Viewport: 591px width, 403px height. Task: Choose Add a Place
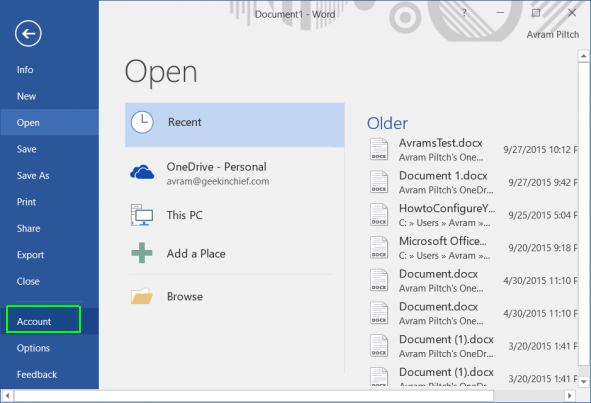click(x=234, y=253)
